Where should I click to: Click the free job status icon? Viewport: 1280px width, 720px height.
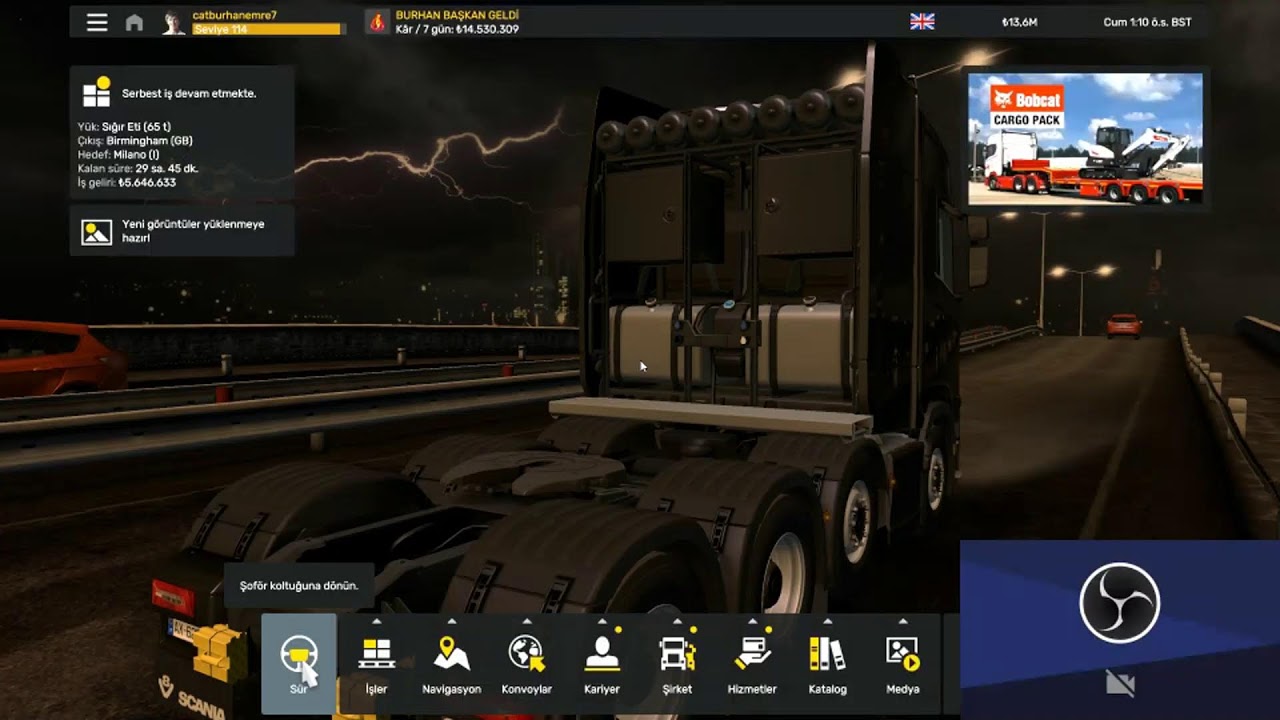[97, 92]
